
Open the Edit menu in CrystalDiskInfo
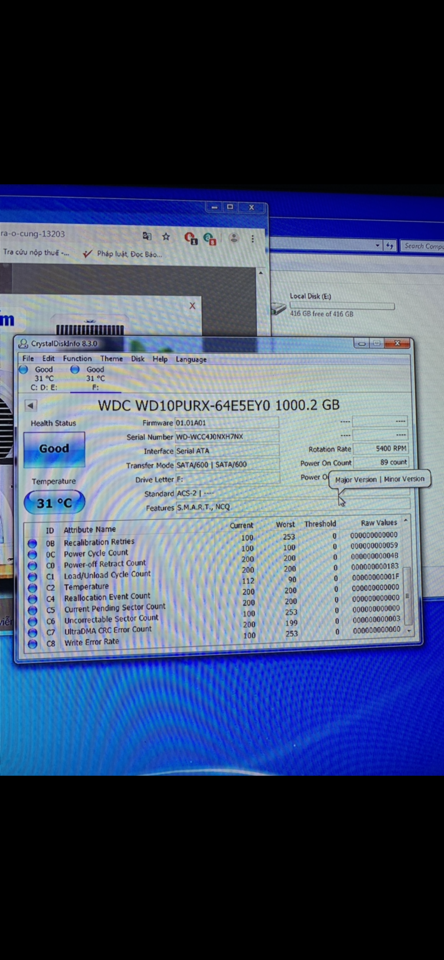tap(48, 358)
